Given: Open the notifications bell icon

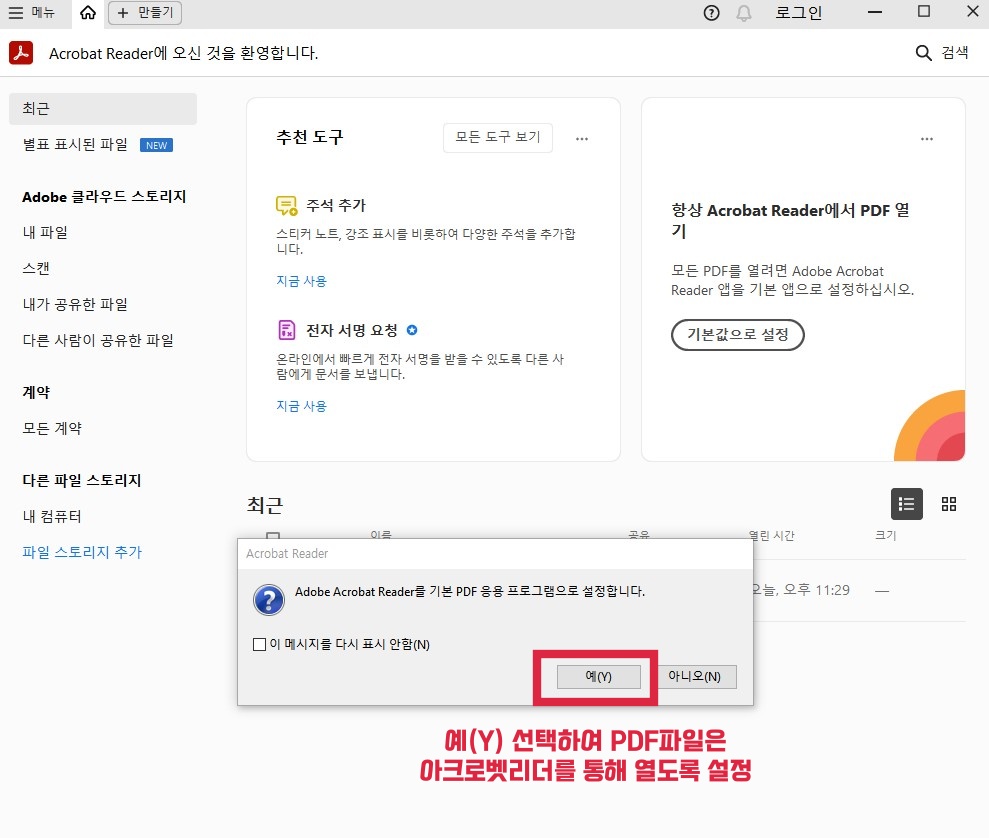Looking at the screenshot, I should (x=742, y=13).
